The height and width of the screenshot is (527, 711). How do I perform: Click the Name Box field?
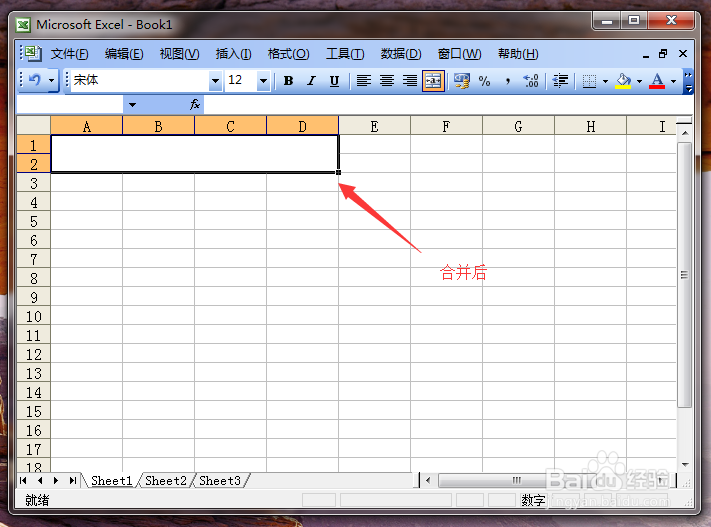click(x=70, y=105)
